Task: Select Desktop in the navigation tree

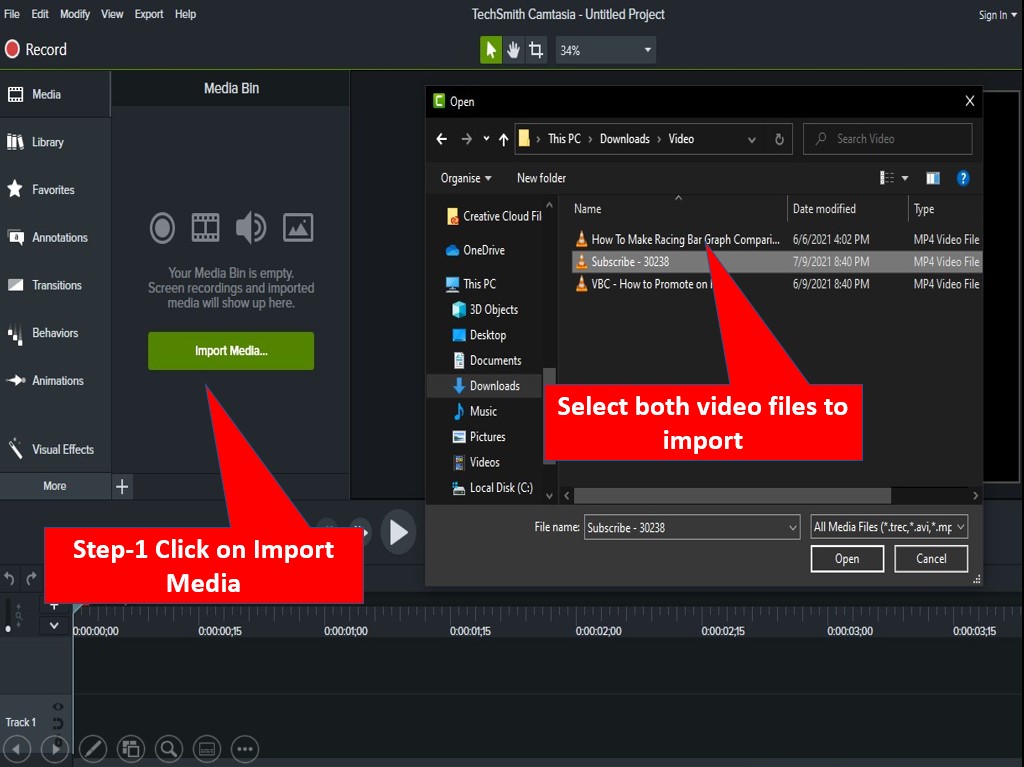Action: pos(479,335)
